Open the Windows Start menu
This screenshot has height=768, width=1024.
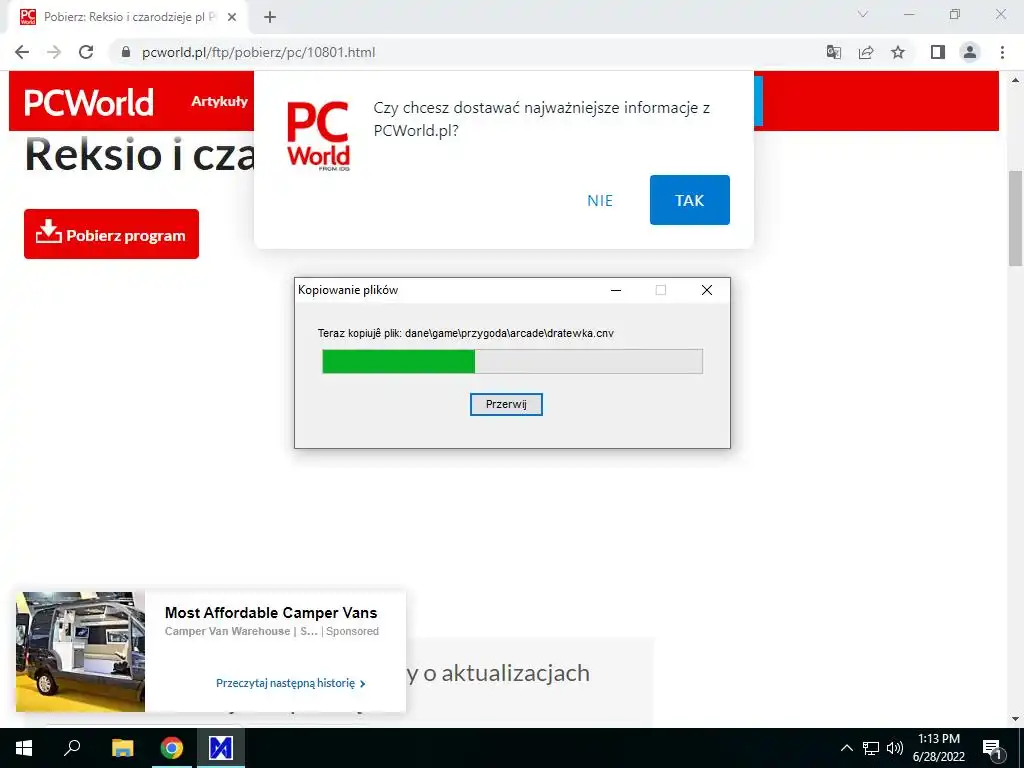(x=24, y=748)
